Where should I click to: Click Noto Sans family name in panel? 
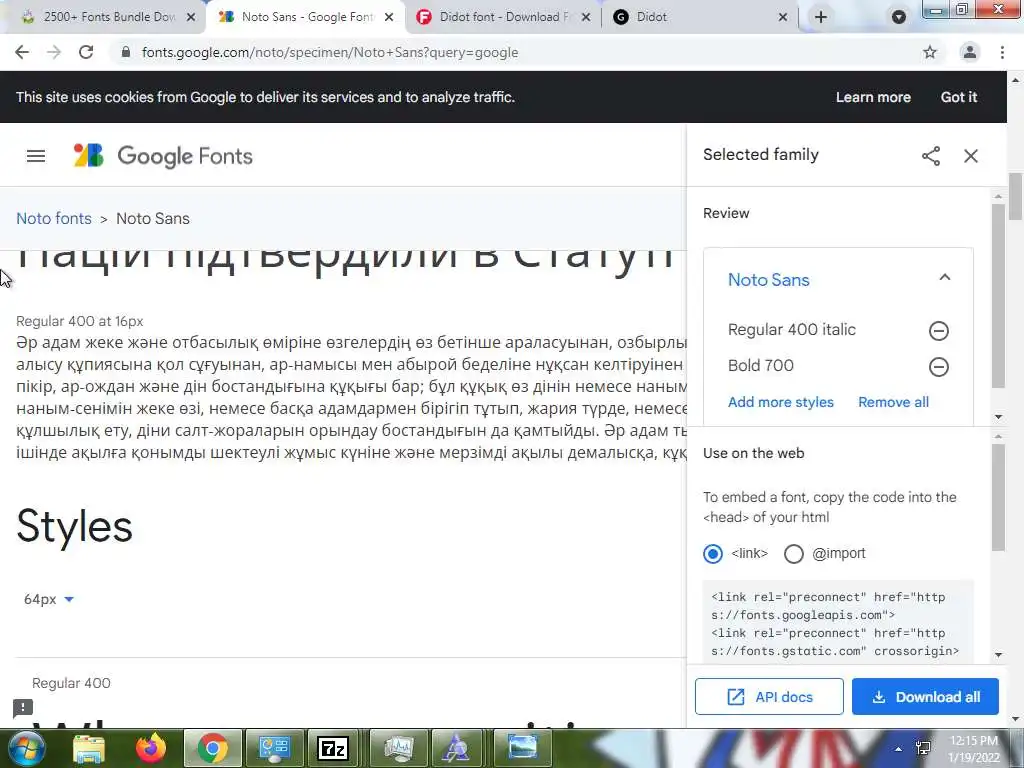769,280
